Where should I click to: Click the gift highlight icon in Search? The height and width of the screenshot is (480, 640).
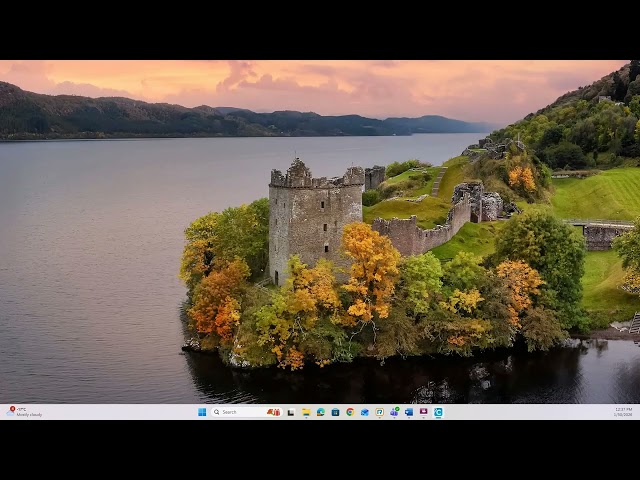273,412
